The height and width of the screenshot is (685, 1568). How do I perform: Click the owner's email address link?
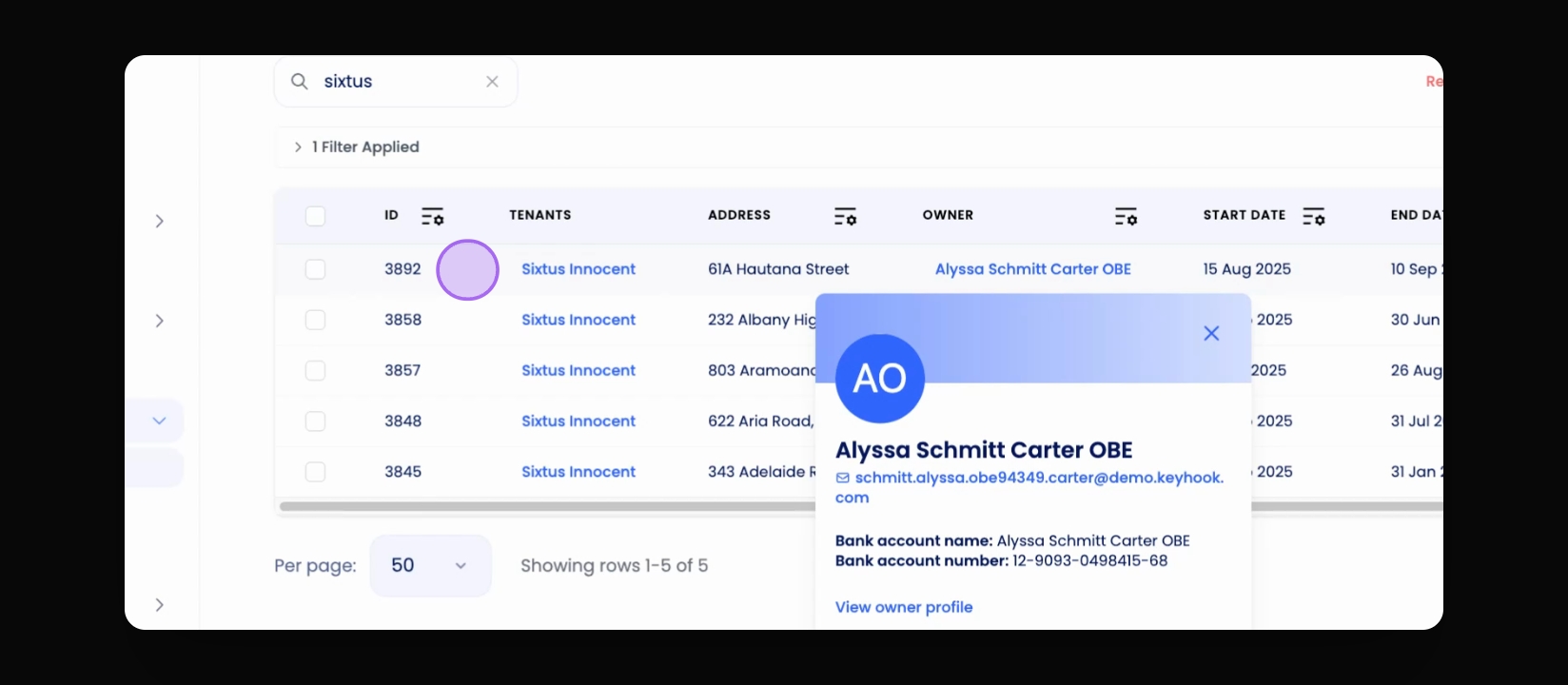point(1029,487)
